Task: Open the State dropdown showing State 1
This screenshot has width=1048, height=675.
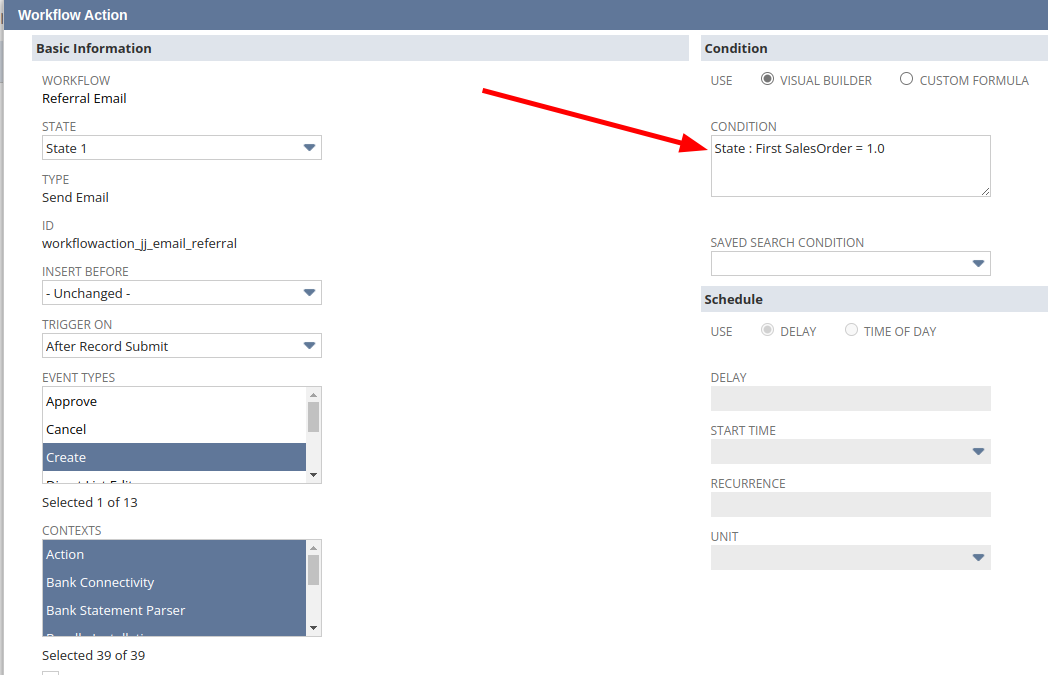Action: click(181, 148)
